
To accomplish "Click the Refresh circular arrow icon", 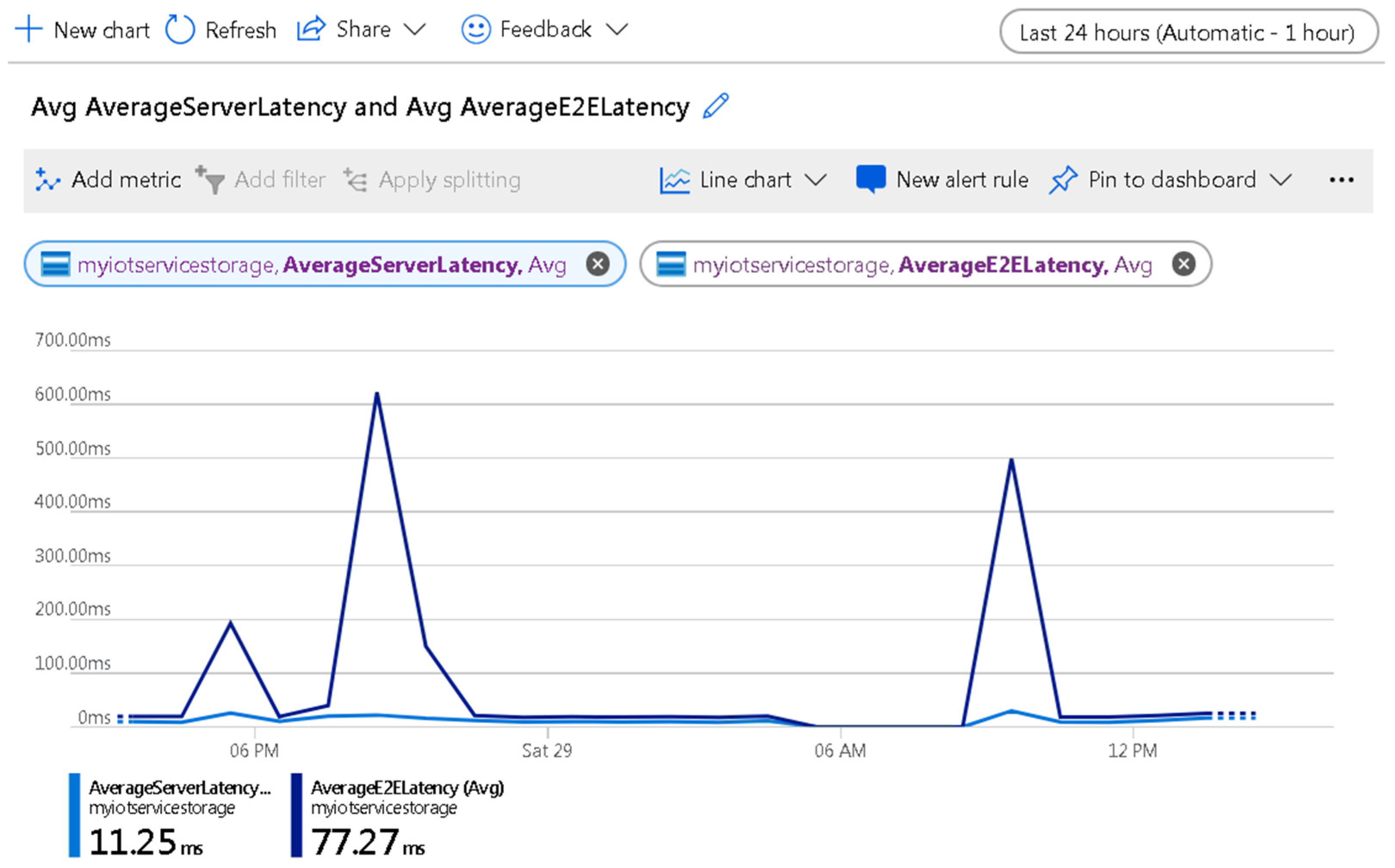I will (x=180, y=29).
